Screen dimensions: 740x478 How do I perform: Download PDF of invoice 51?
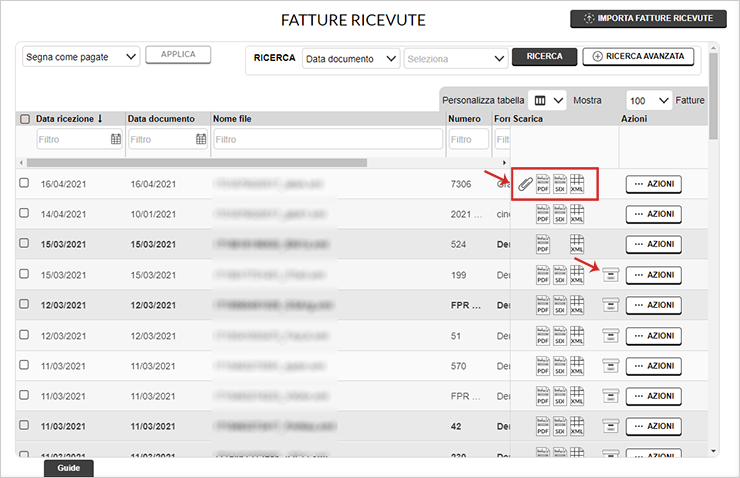point(544,335)
